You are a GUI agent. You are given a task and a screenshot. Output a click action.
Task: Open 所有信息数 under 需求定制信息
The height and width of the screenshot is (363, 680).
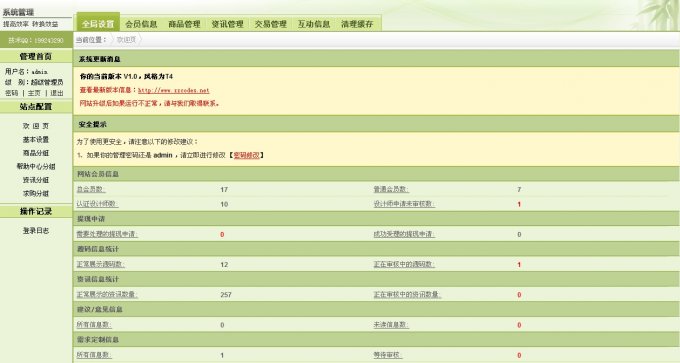(94, 355)
